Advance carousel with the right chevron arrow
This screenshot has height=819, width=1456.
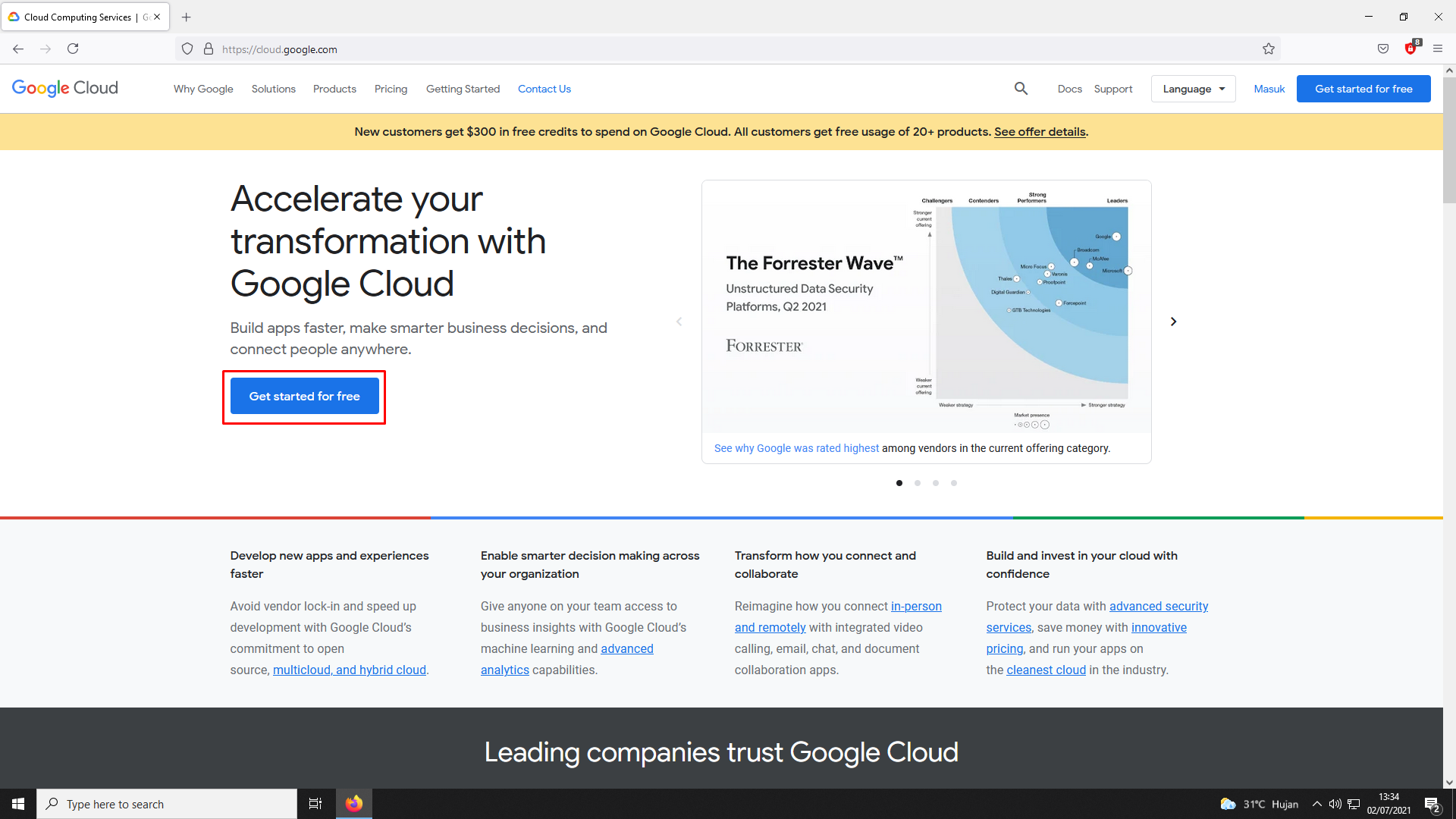click(1173, 322)
